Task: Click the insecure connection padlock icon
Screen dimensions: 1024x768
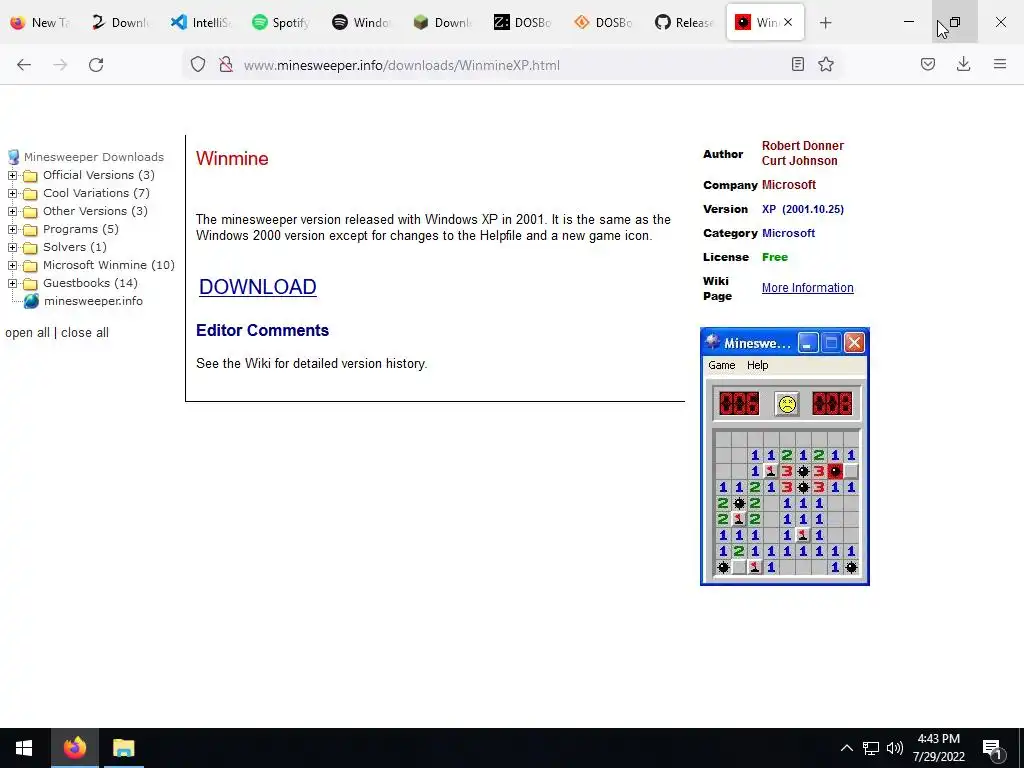Action: [x=226, y=65]
